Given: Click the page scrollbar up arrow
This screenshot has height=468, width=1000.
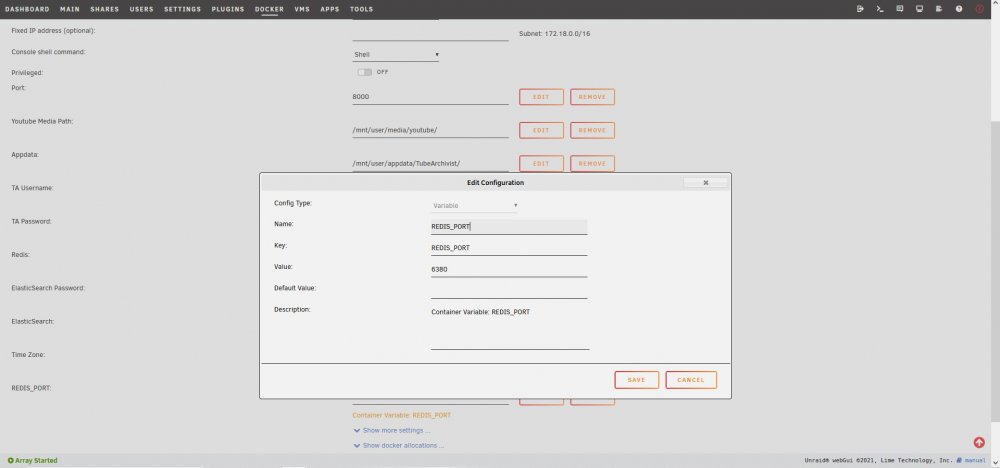Looking at the screenshot, I should pos(995,4).
